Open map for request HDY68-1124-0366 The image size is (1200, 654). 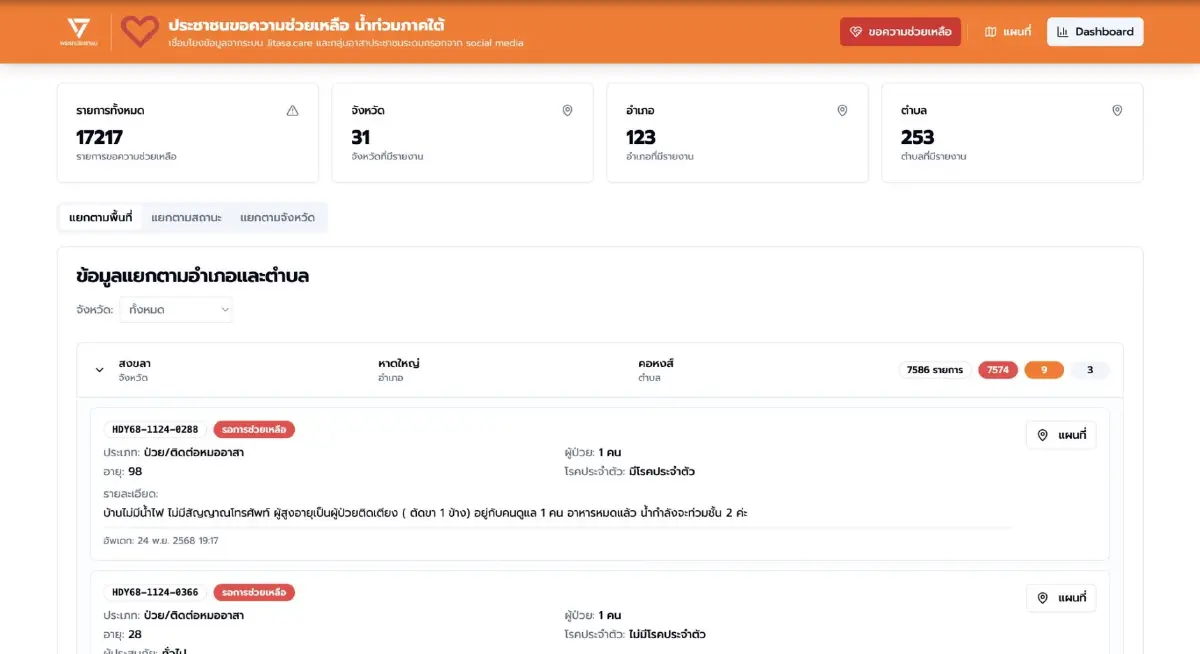pos(1061,598)
